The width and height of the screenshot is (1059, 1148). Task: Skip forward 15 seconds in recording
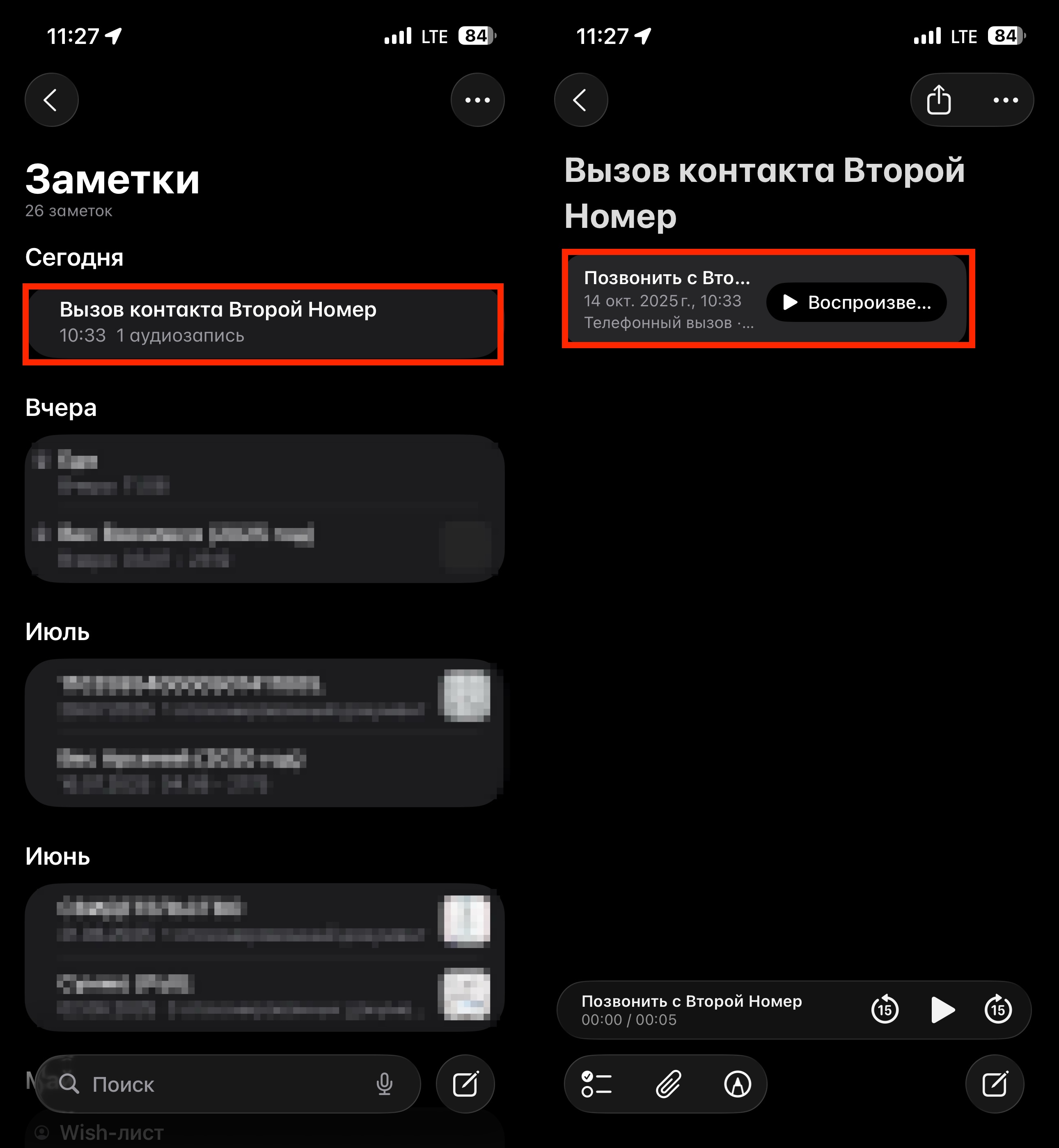tap(998, 1009)
